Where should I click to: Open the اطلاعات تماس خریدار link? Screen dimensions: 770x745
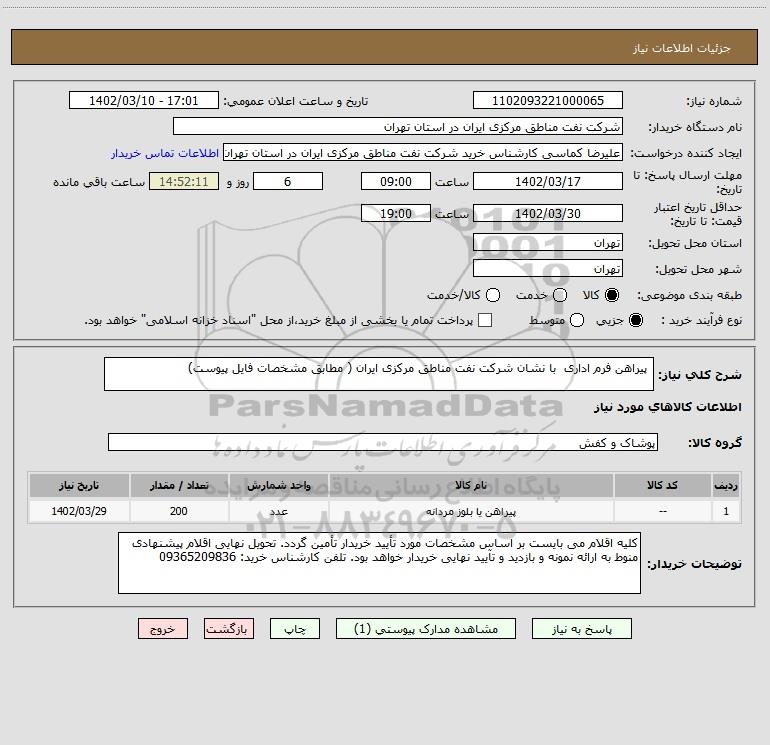165,153
